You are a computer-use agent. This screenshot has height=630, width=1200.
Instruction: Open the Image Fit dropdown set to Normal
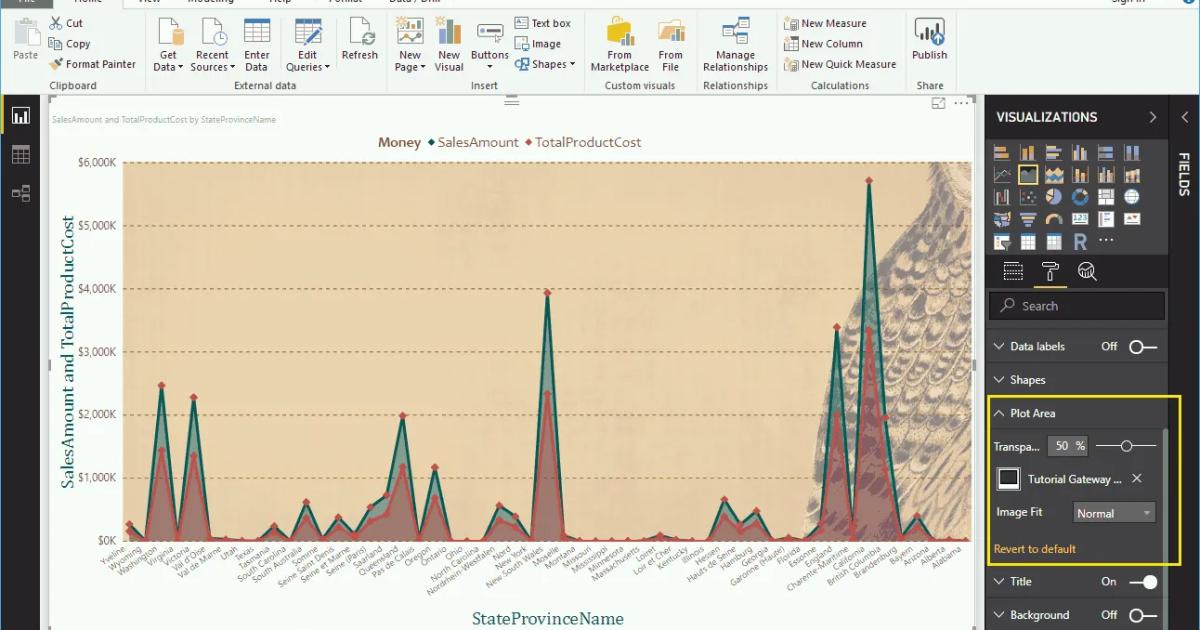tap(1113, 512)
